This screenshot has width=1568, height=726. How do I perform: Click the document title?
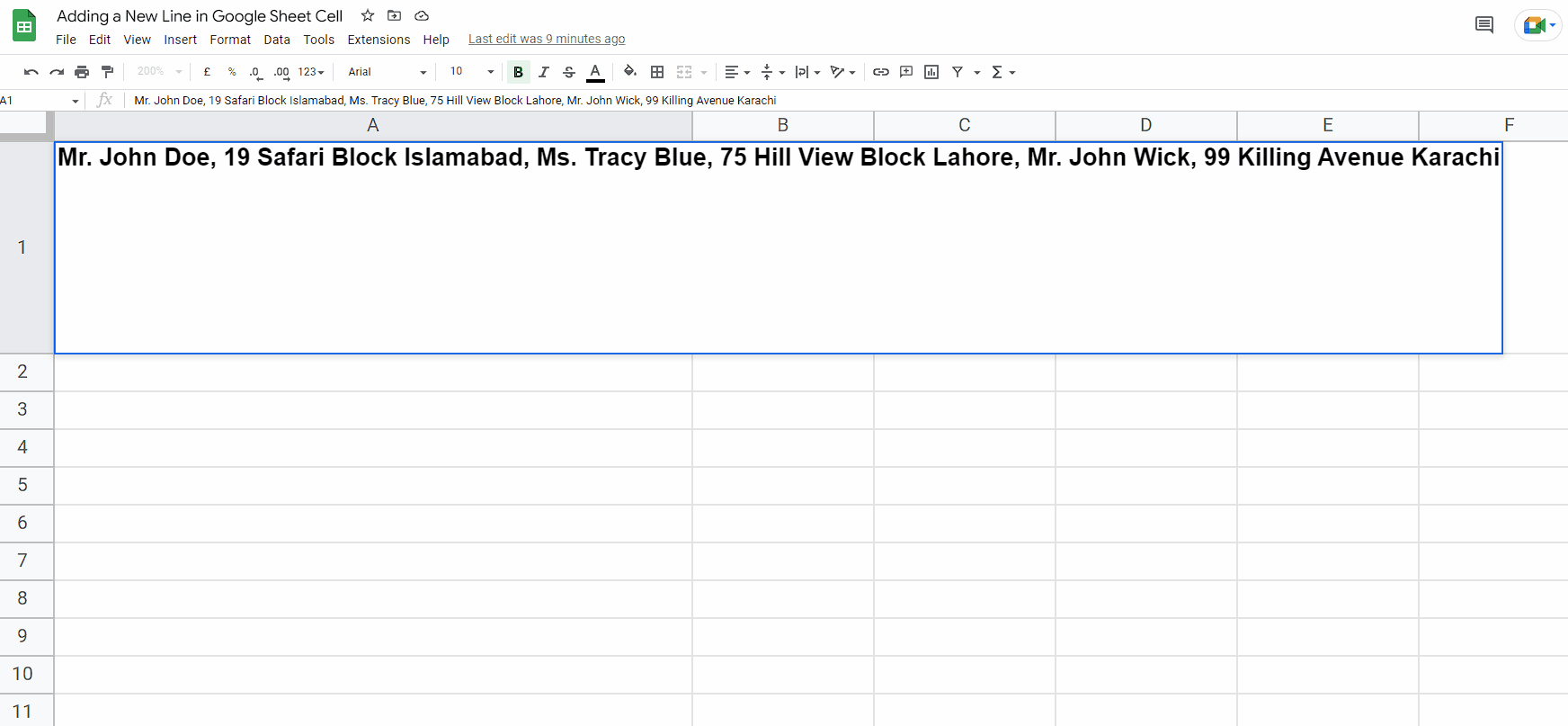pos(200,16)
